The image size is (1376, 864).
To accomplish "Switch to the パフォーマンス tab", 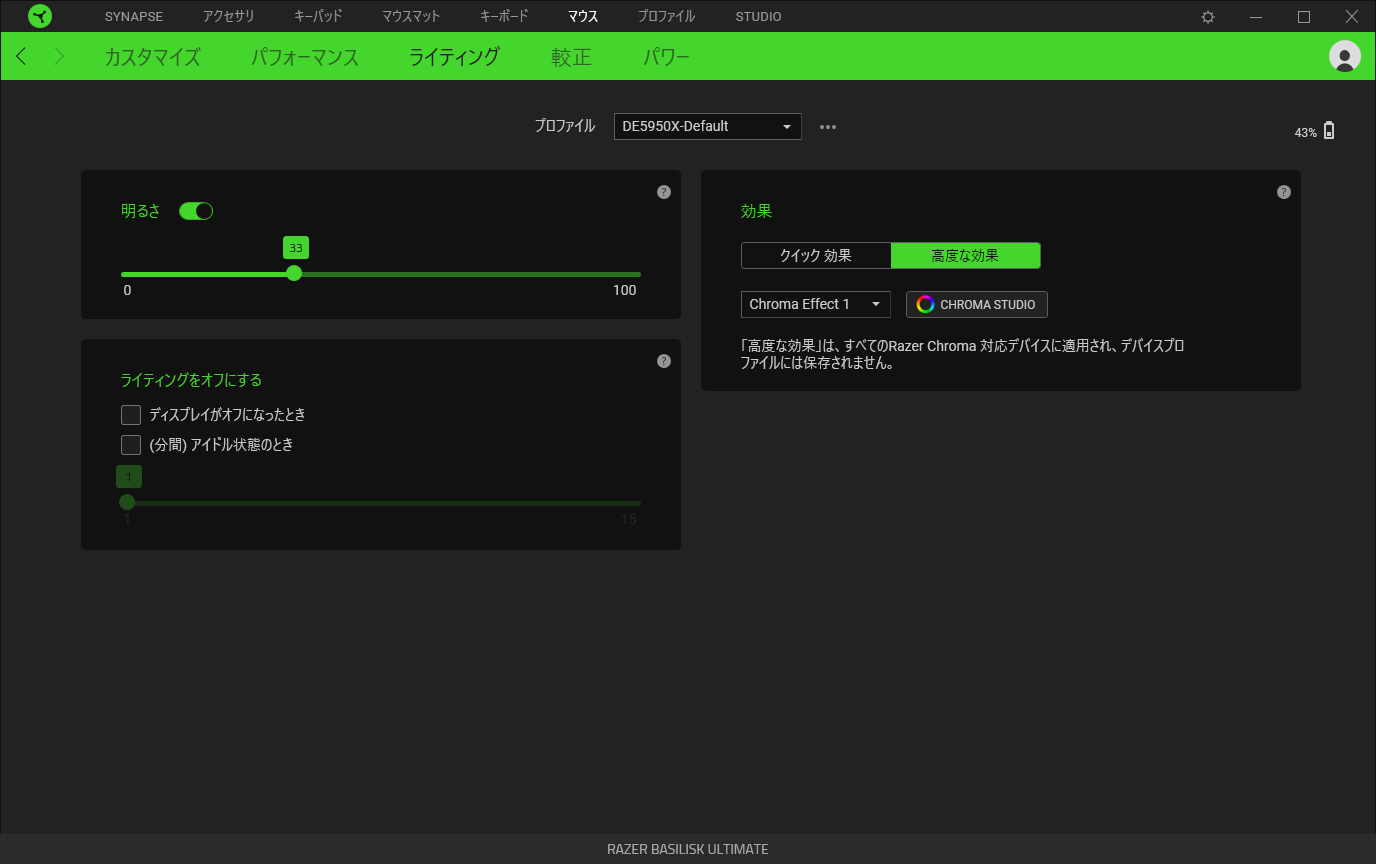I will [x=305, y=57].
